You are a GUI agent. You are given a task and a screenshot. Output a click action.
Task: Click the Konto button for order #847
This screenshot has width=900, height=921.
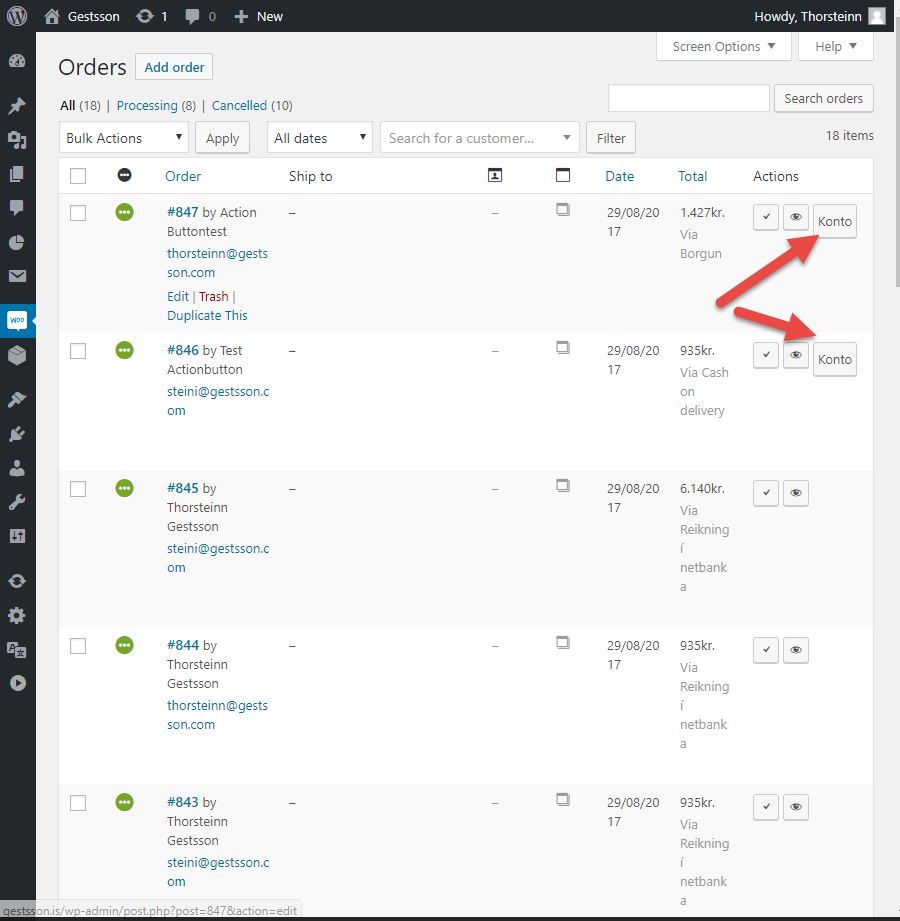(835, 221)
